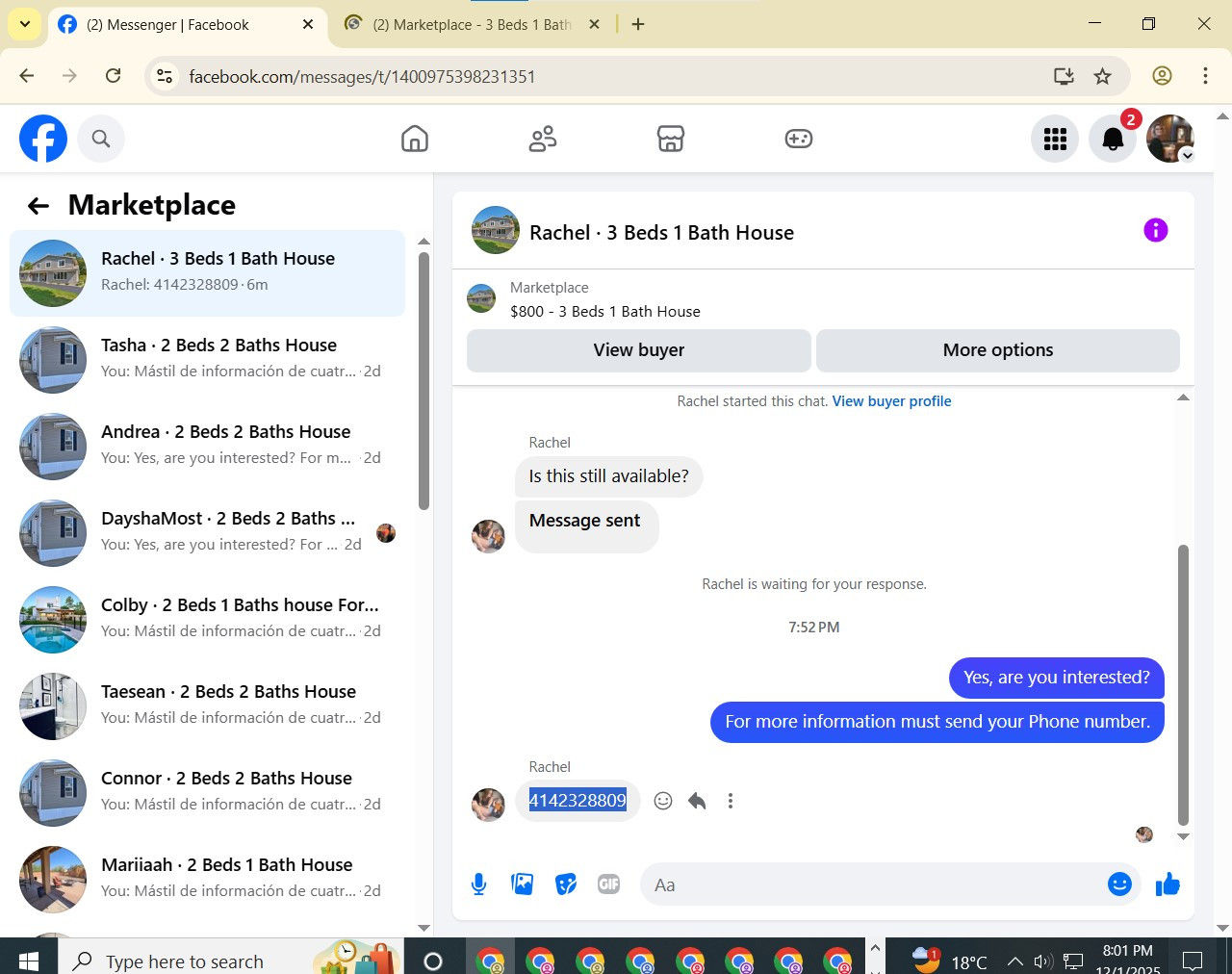This screenshot has width=1232, height=974.
Task: Open the emoji picker in message box
Action: tap(1119, 884)
